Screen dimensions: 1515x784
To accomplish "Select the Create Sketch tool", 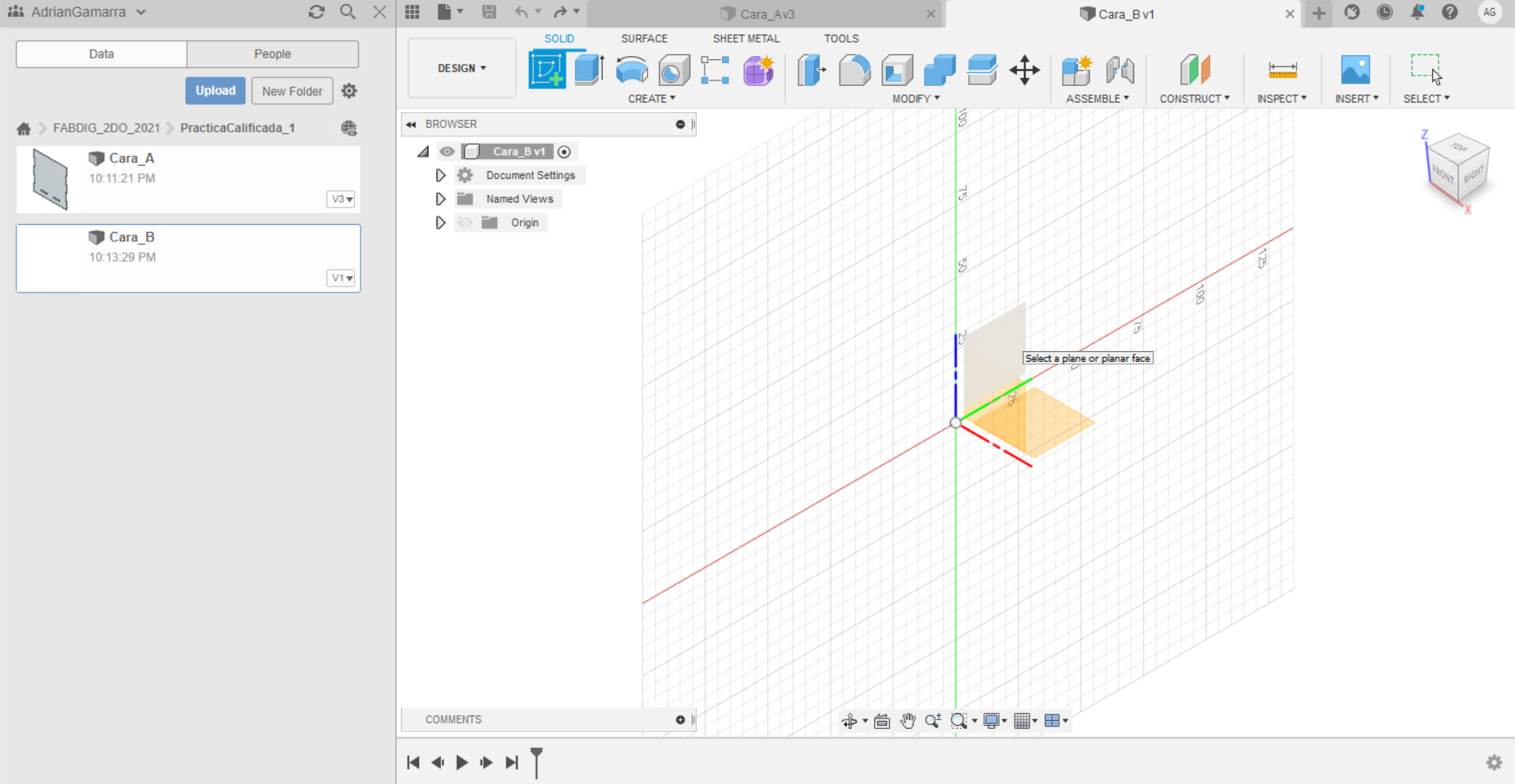I will (x=547, y=69).
